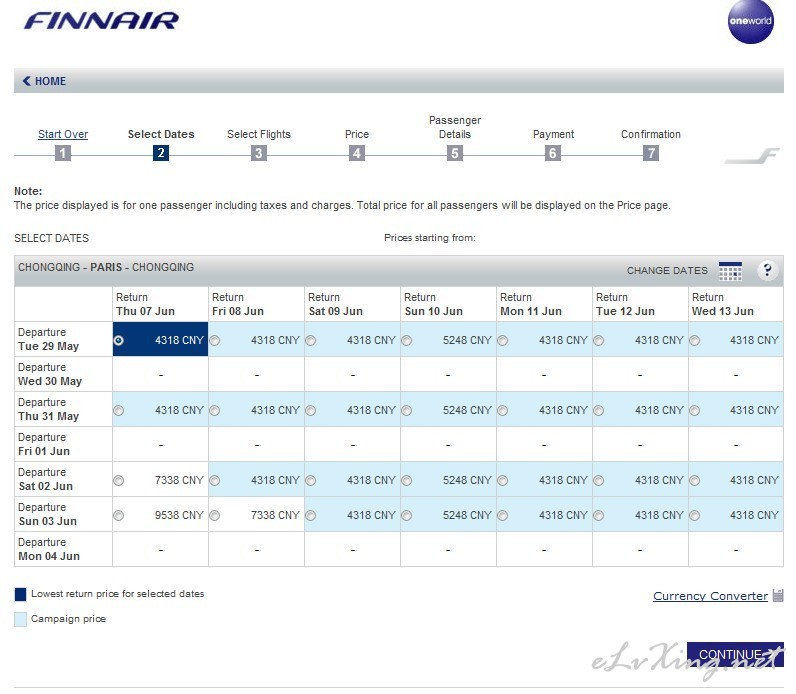796x694 pixels.
Task: Click step 1 number box
Action: pyautogui.click(x=62, y=153)
